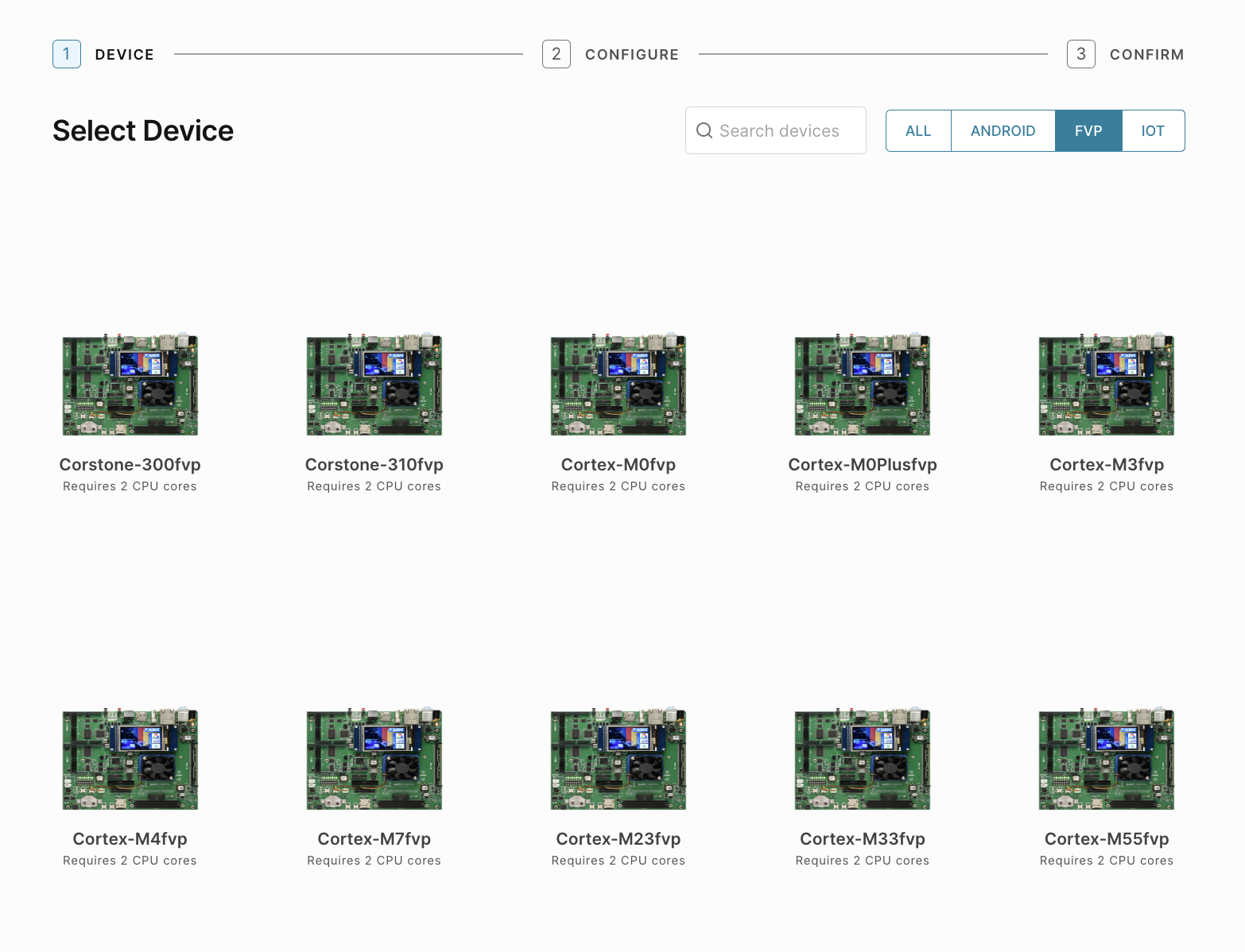Viewport: 1245px width, 952px height.
Task: Jump to step 2 number box
Action: coord(557,54)
